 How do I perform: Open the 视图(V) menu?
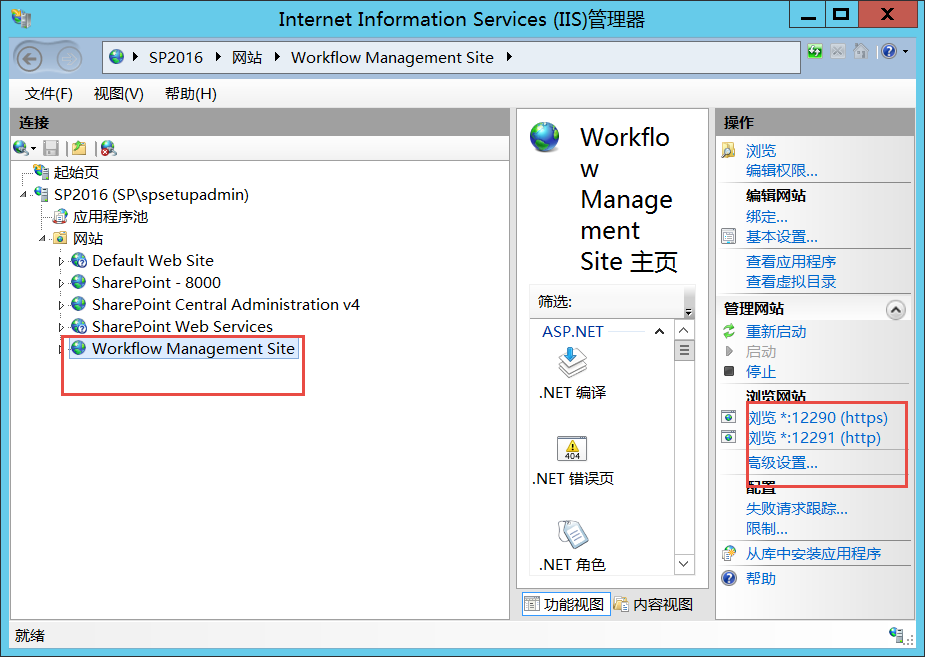119,94
